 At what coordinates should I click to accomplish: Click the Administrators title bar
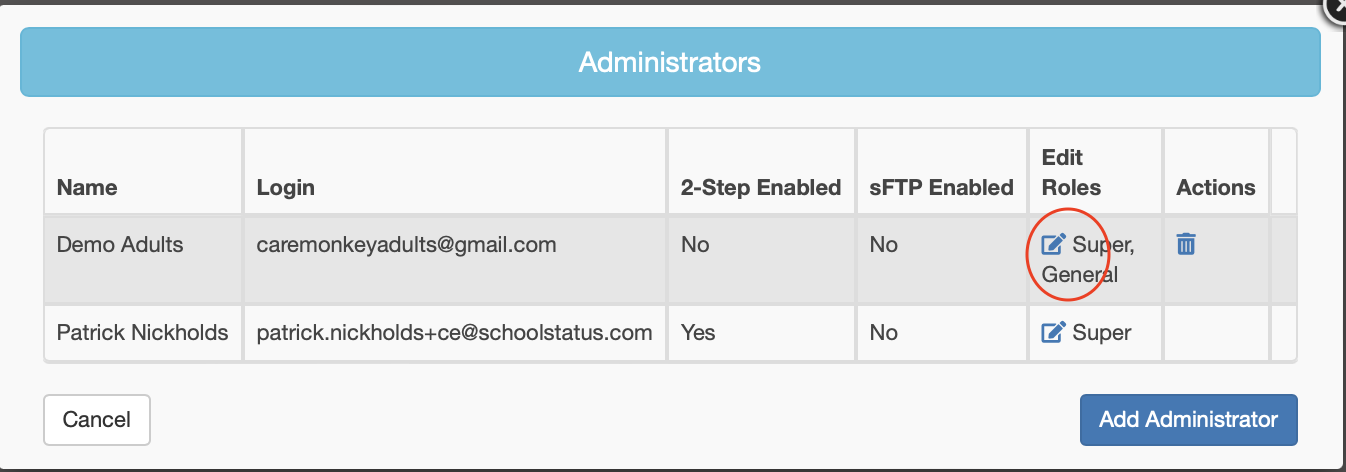[670, 62]
